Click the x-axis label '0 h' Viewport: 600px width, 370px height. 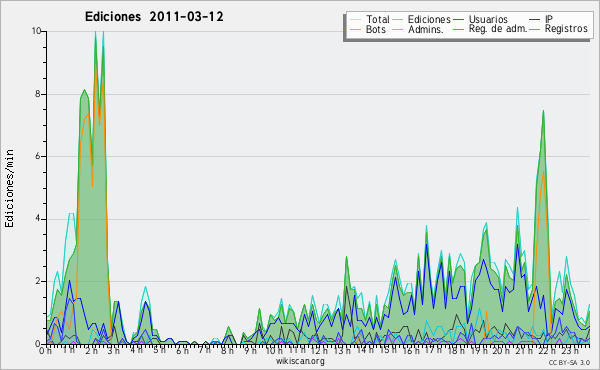click(45, 350)
